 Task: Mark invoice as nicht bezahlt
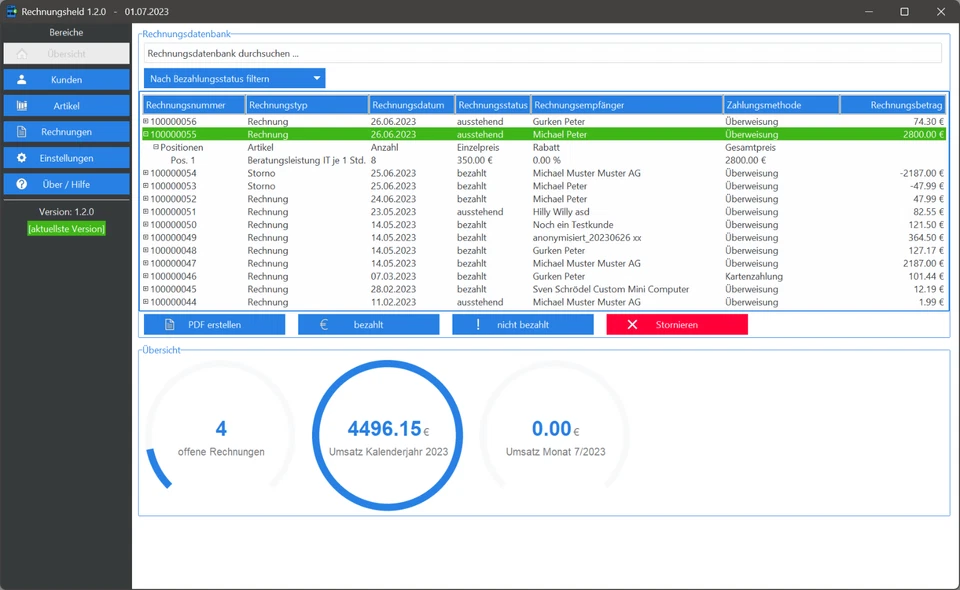(522, 325)
